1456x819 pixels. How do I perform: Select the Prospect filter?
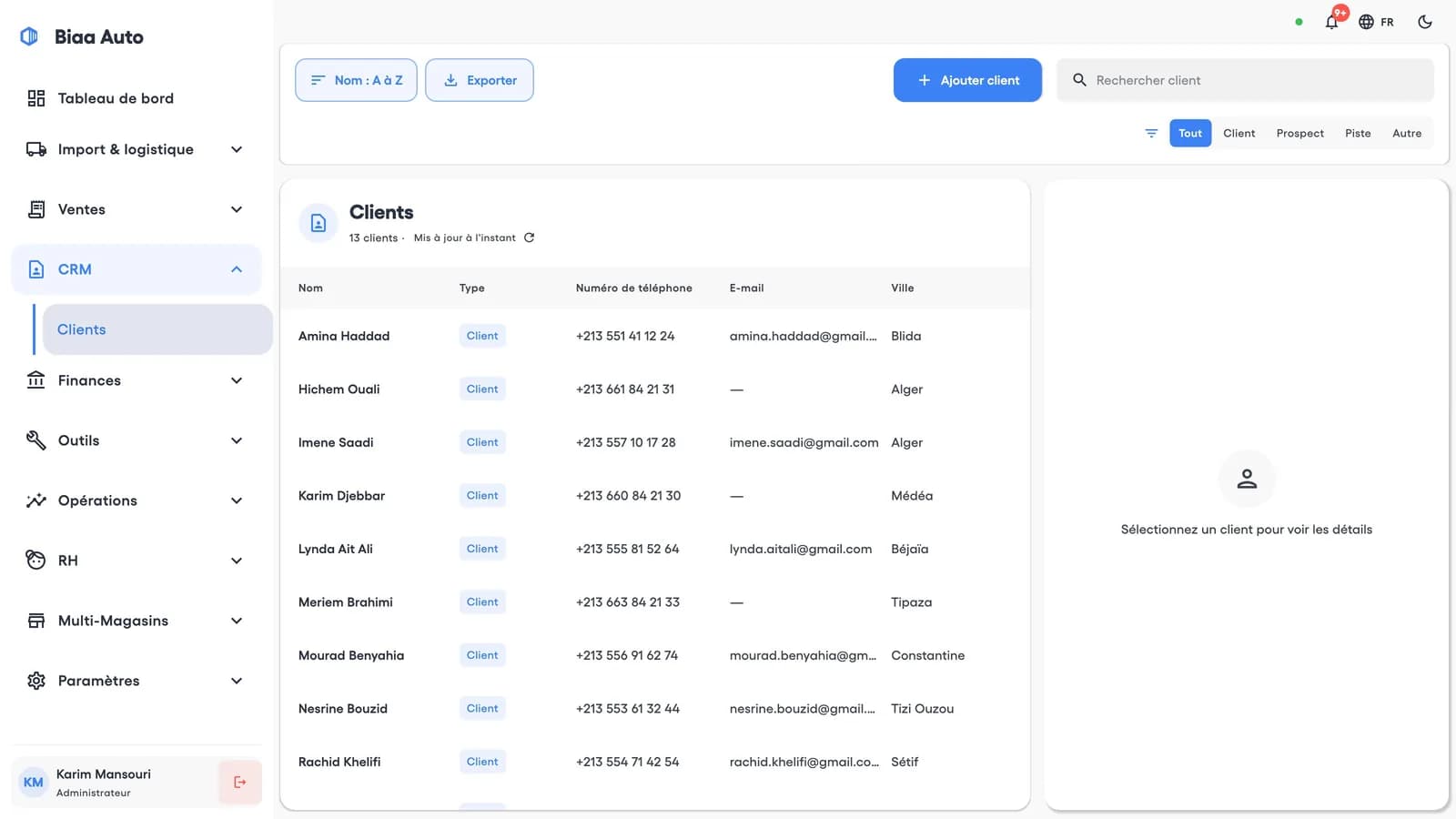click(1299, 133)
